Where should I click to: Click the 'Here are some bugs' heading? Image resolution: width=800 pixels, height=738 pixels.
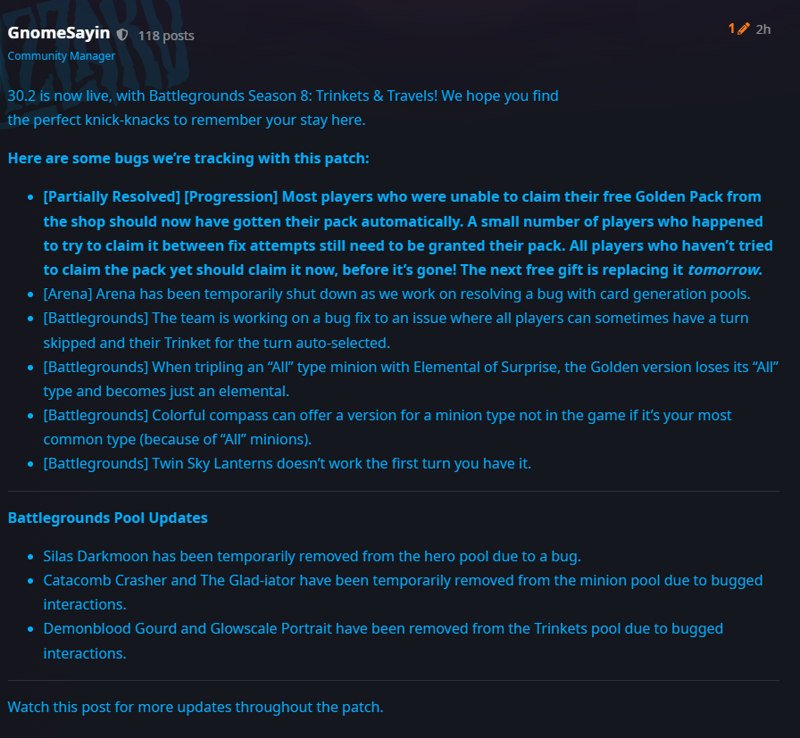188,159
